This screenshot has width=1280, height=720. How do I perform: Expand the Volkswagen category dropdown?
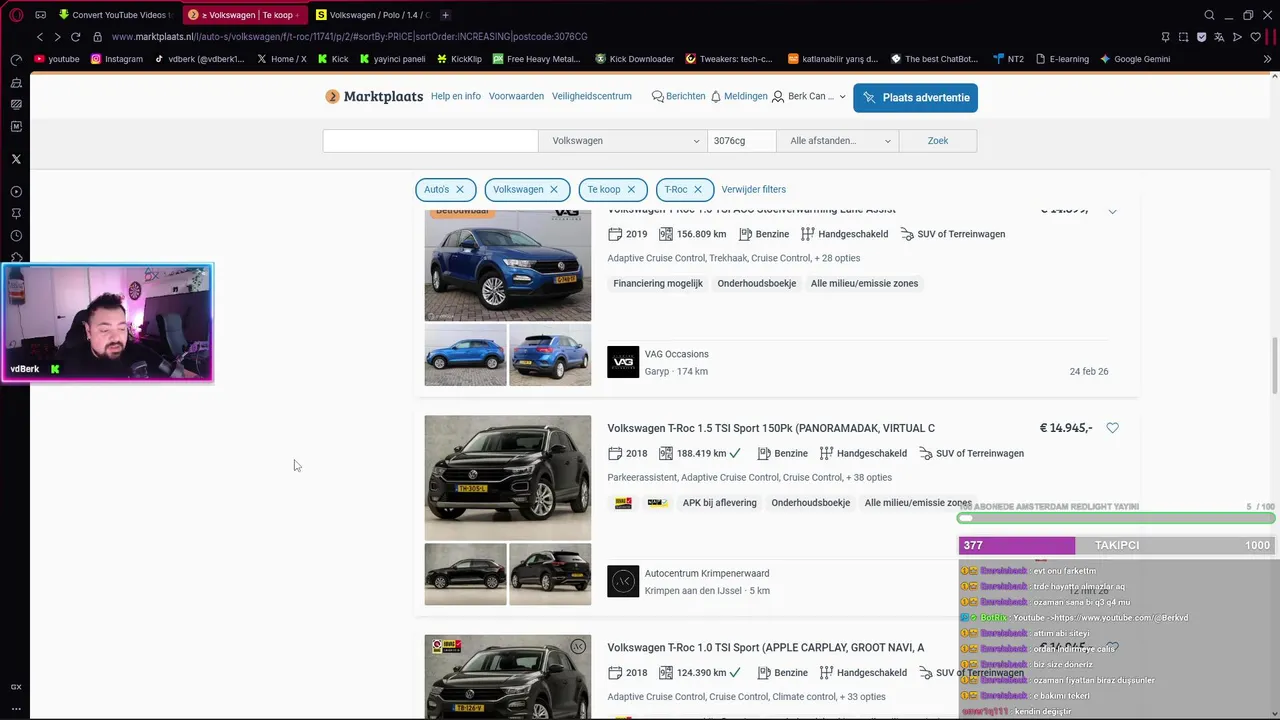(x=622, y=141)
